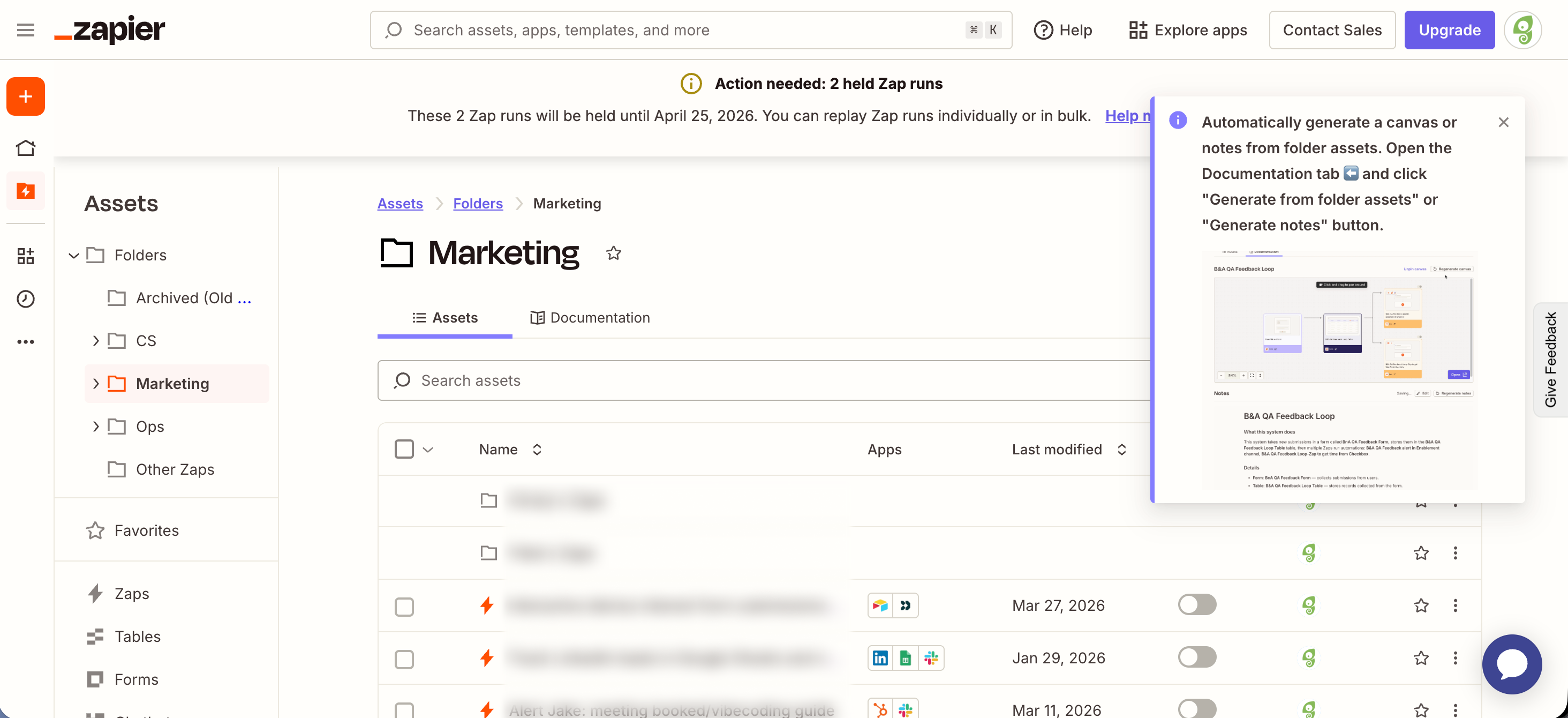Click the Contact Sales button
The height and width of the screenshot is (718, 1568).
coord(1332,29)
